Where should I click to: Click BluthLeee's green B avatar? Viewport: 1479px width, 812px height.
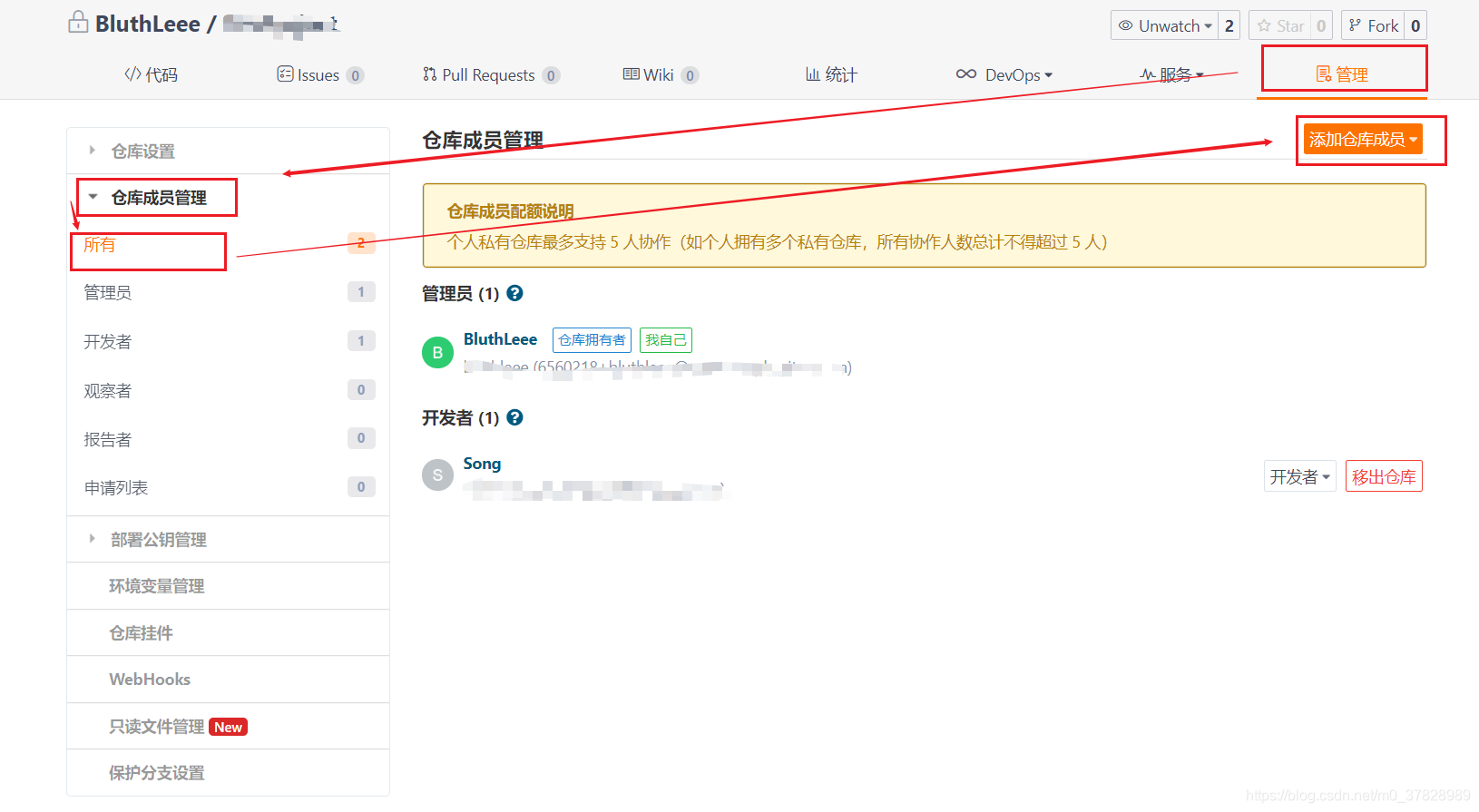pos(437,353)
